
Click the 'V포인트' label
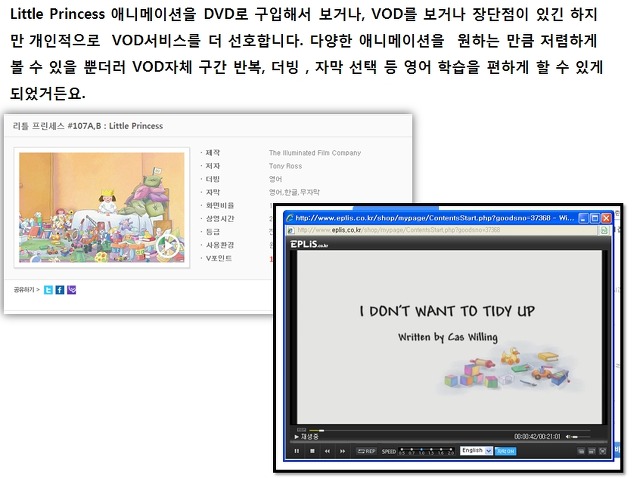coord(219,258)
